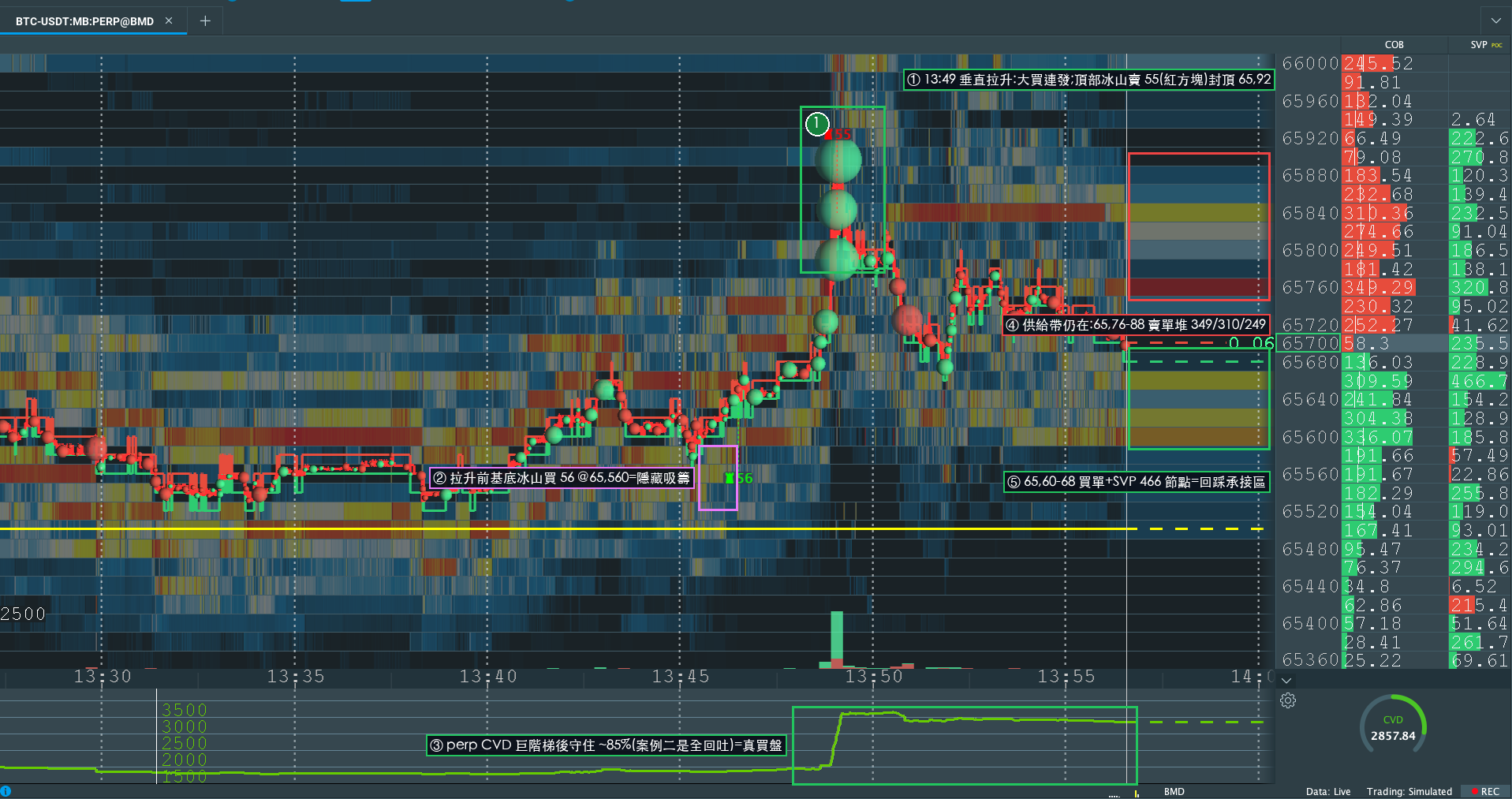Click COB bid size 241.84

click(x=1378, y=399)
